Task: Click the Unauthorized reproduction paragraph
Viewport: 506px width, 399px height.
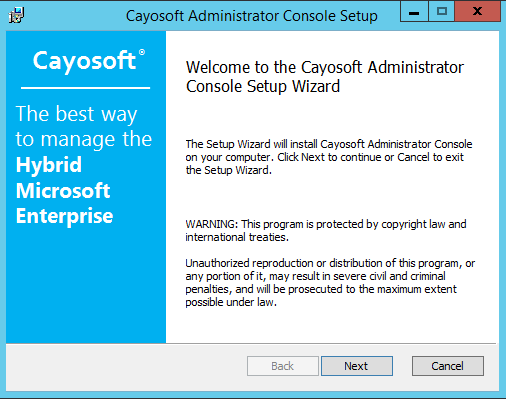Action: 330,283
